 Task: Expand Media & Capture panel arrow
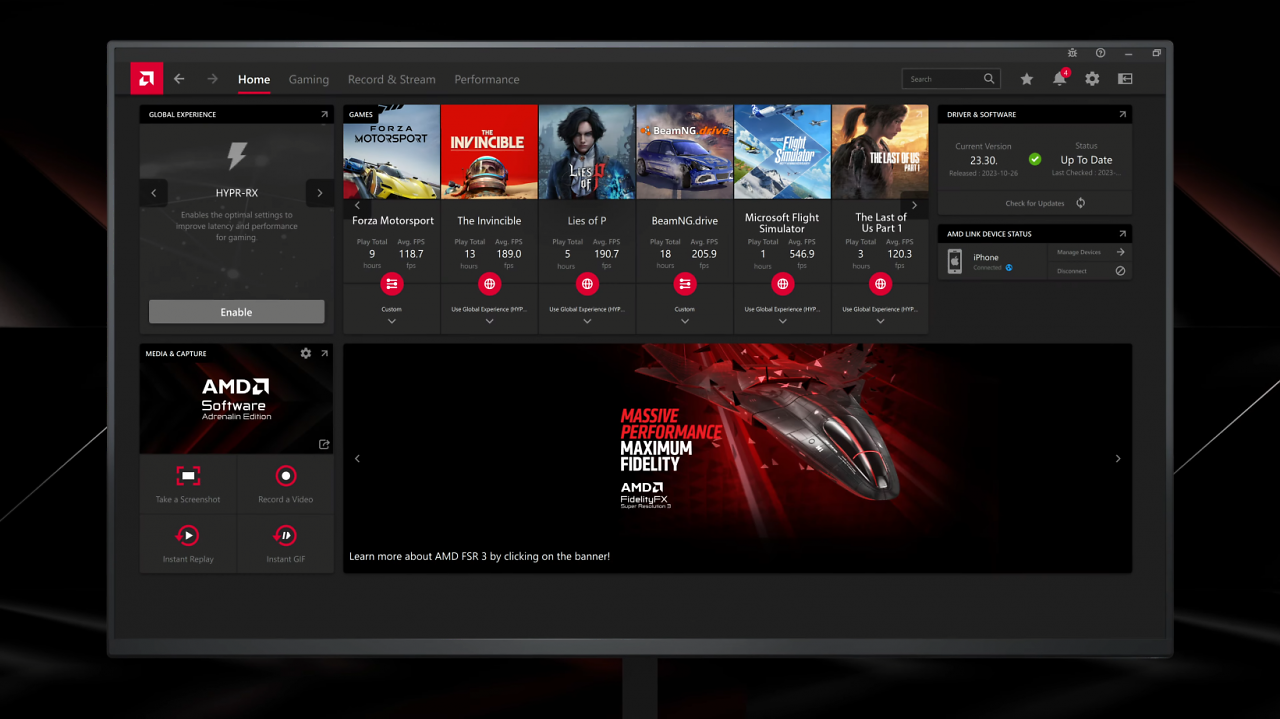(x=324, y=353)
